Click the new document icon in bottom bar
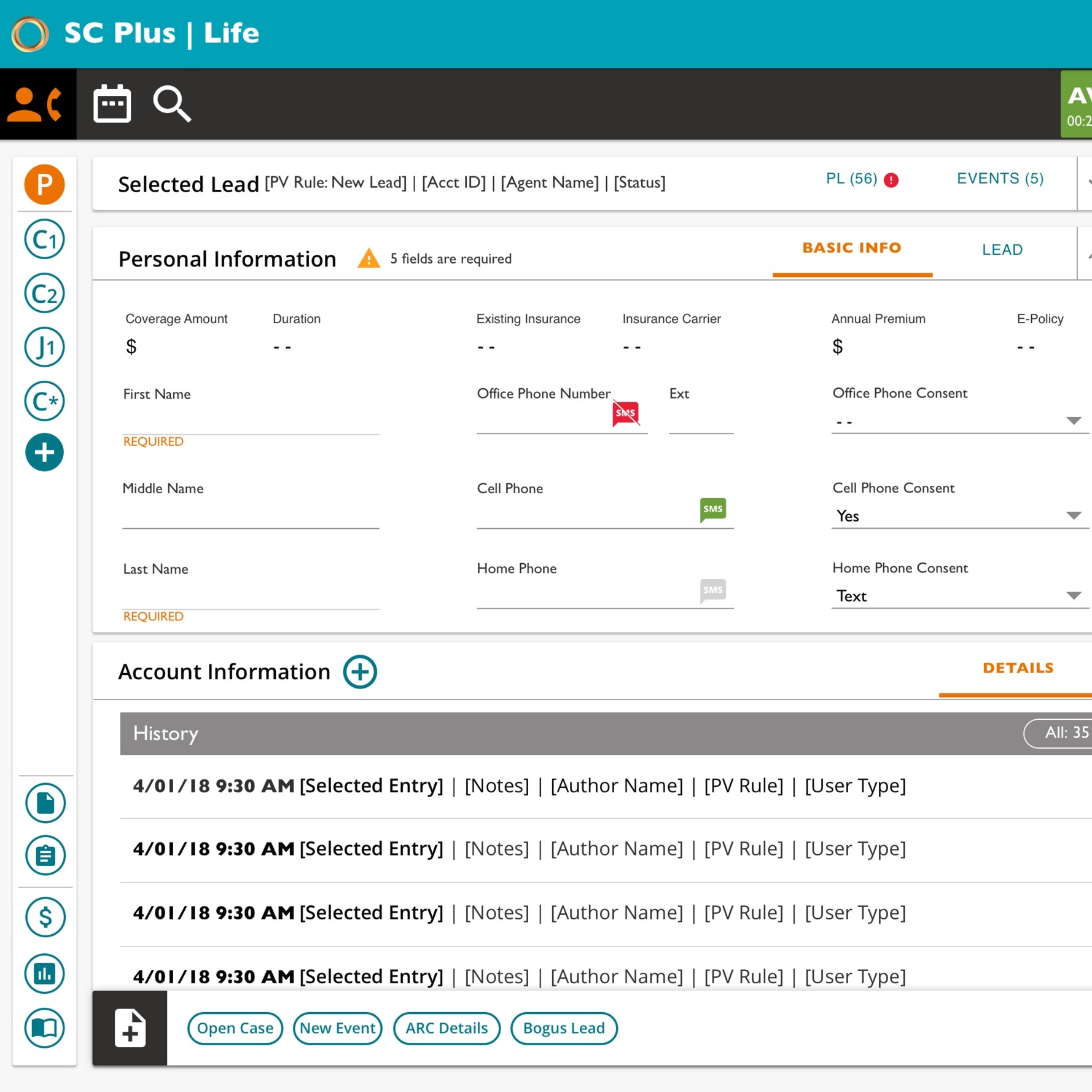This screenshot has height=1092, width=1092. (x=130, y=1028)
